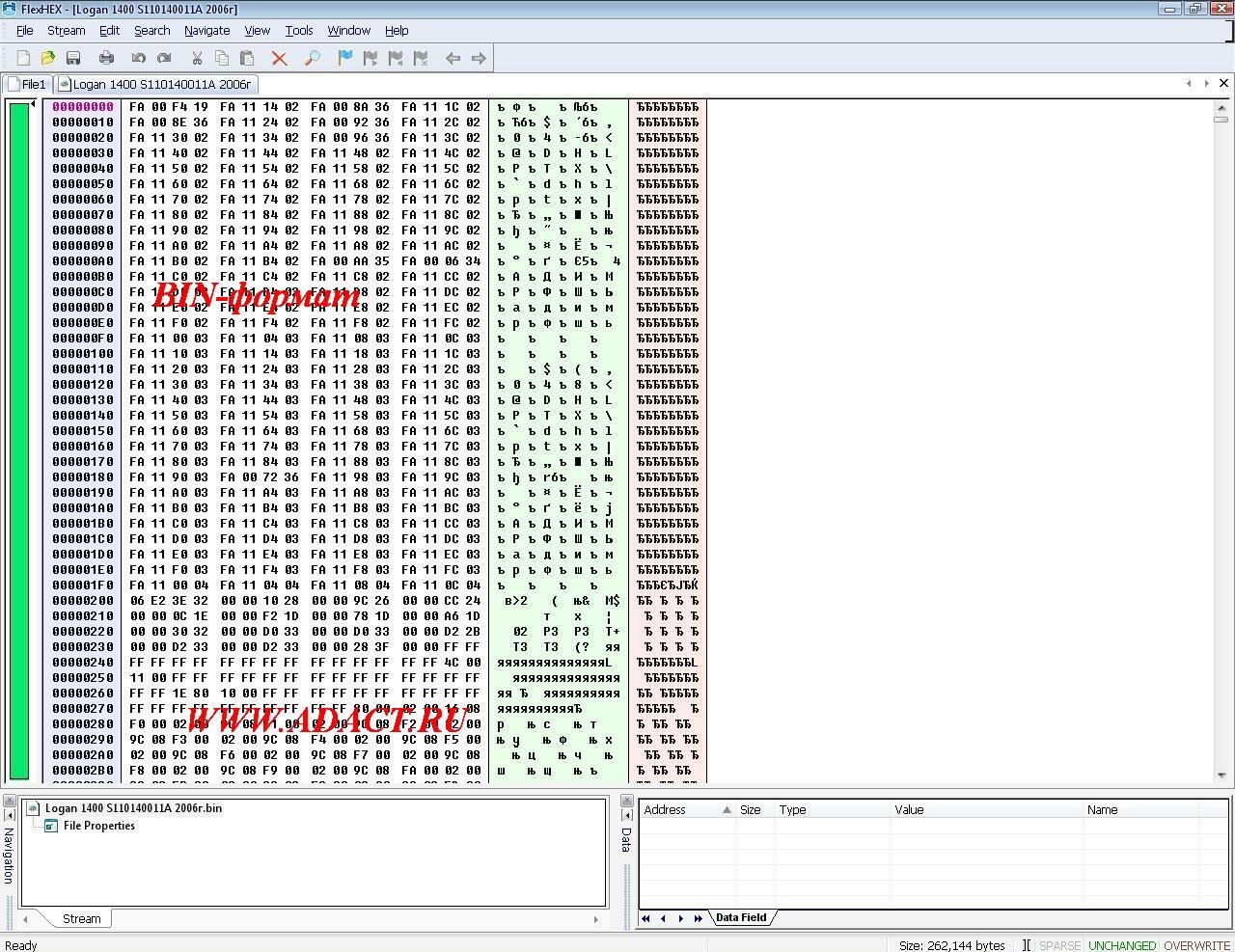Click the Open file toolbar icon
Image resolution: width=1235 pixels, height=952 pixels.
pos(47,58)
